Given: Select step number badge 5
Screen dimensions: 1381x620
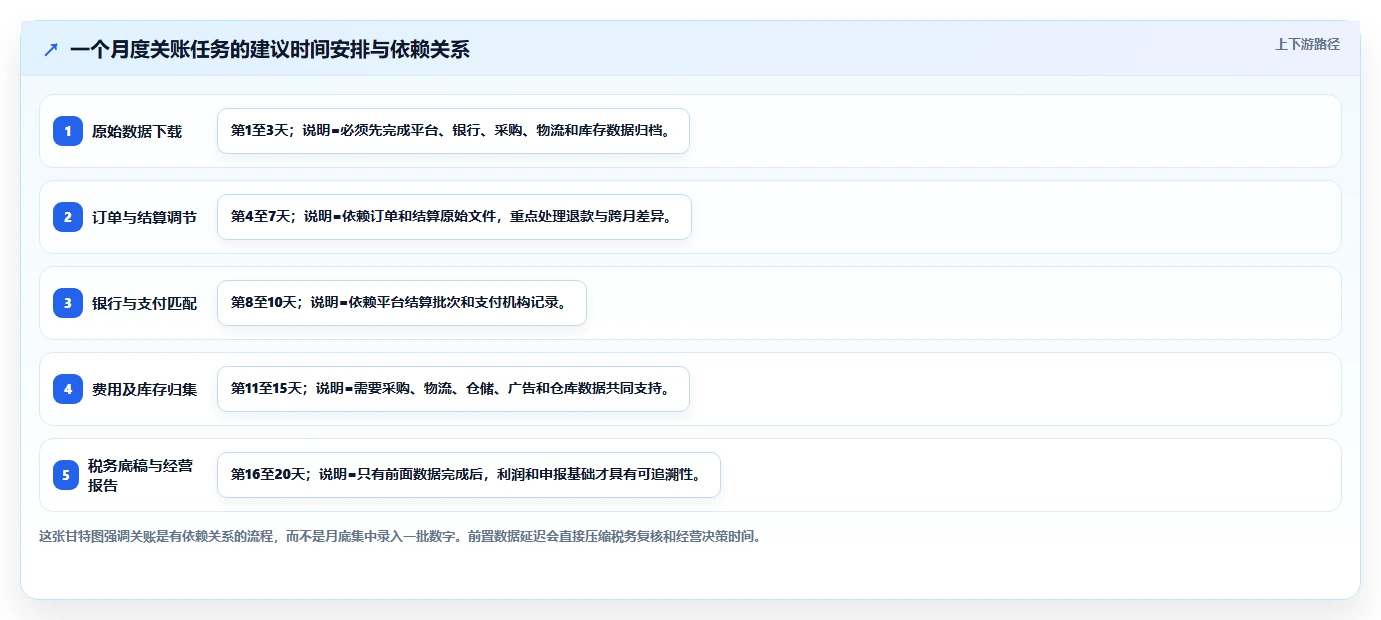Looking at the screenshot, I should coord(66,475).
